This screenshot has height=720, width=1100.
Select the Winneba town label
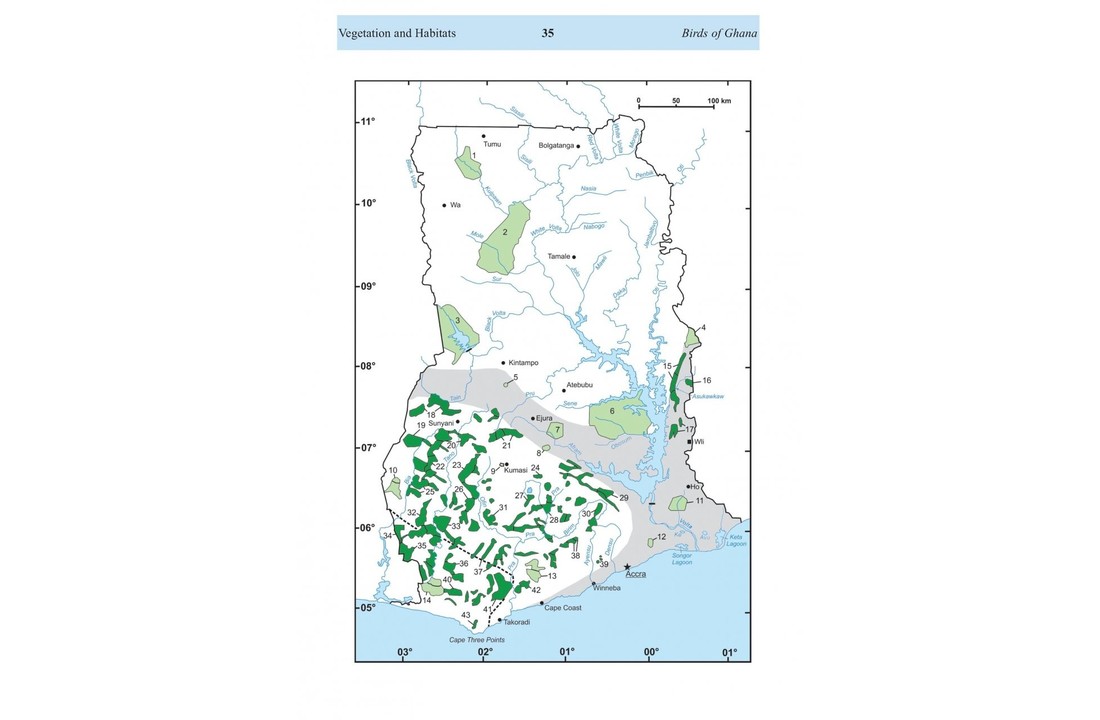click(607, 588)
